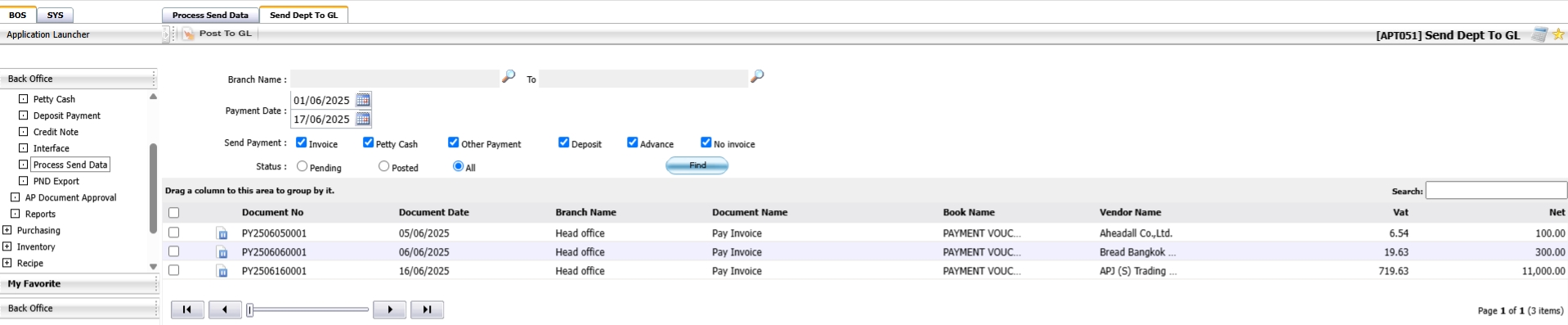Expand the Inventory tree node
The image size is (1568, 325).
[x=7, y=246]
